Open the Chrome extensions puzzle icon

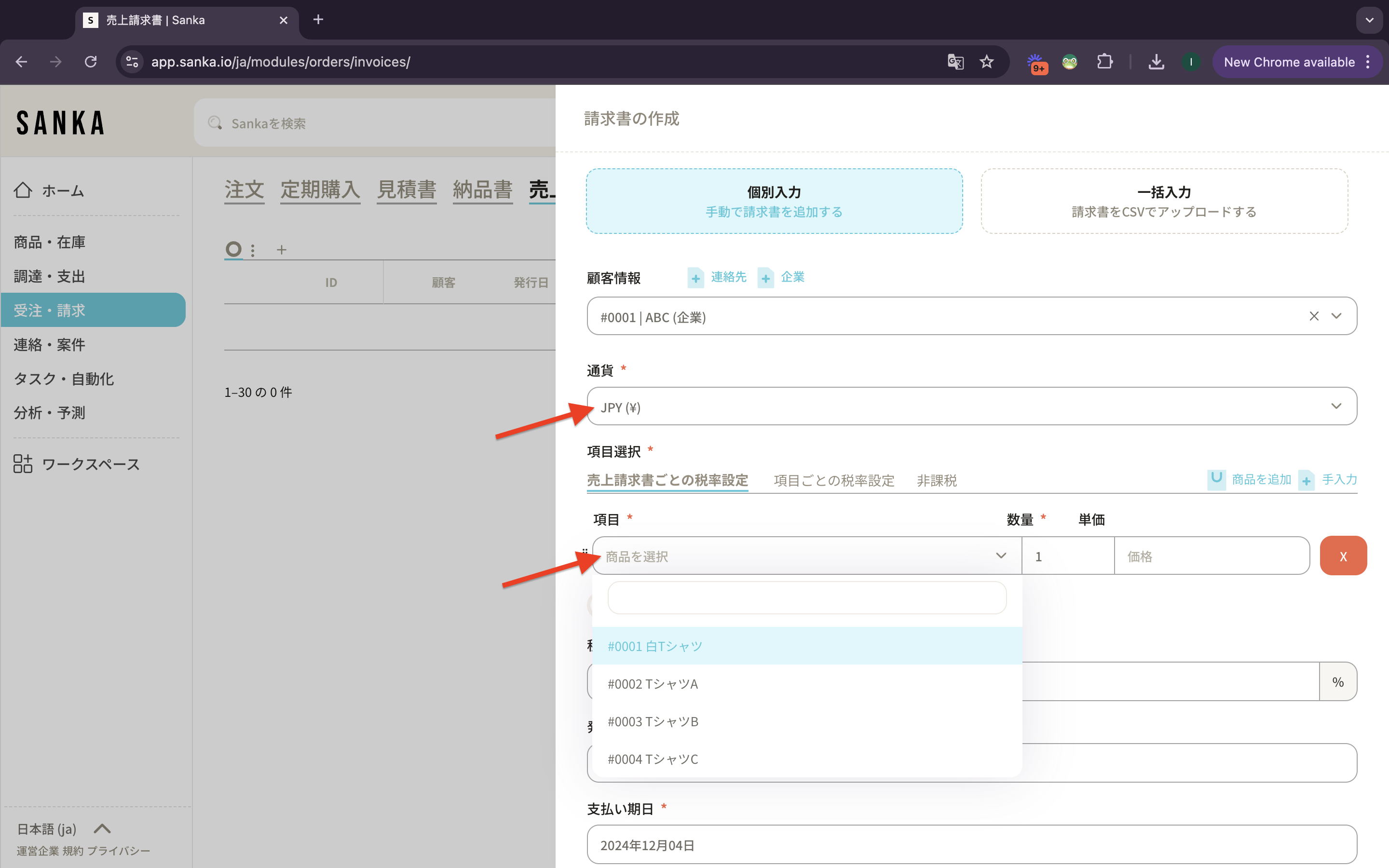point(1104,61)
